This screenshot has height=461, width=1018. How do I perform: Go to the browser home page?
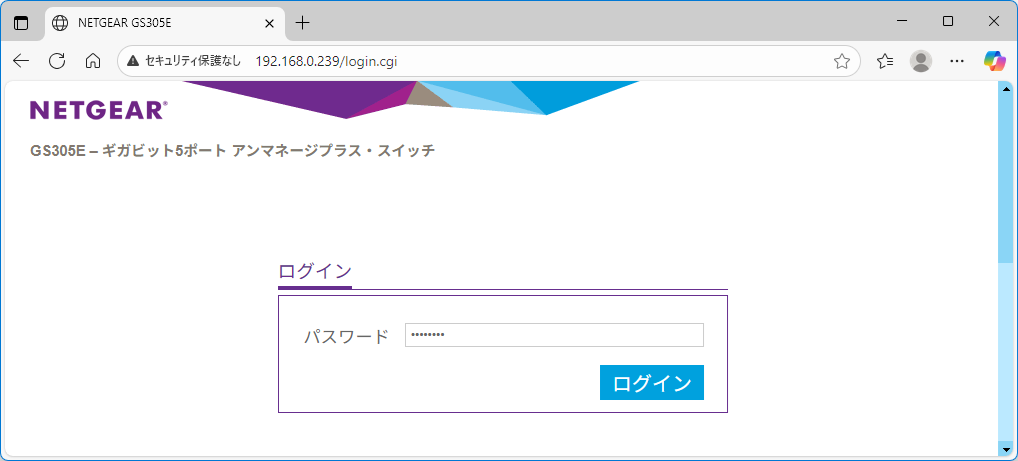[93, 61]
